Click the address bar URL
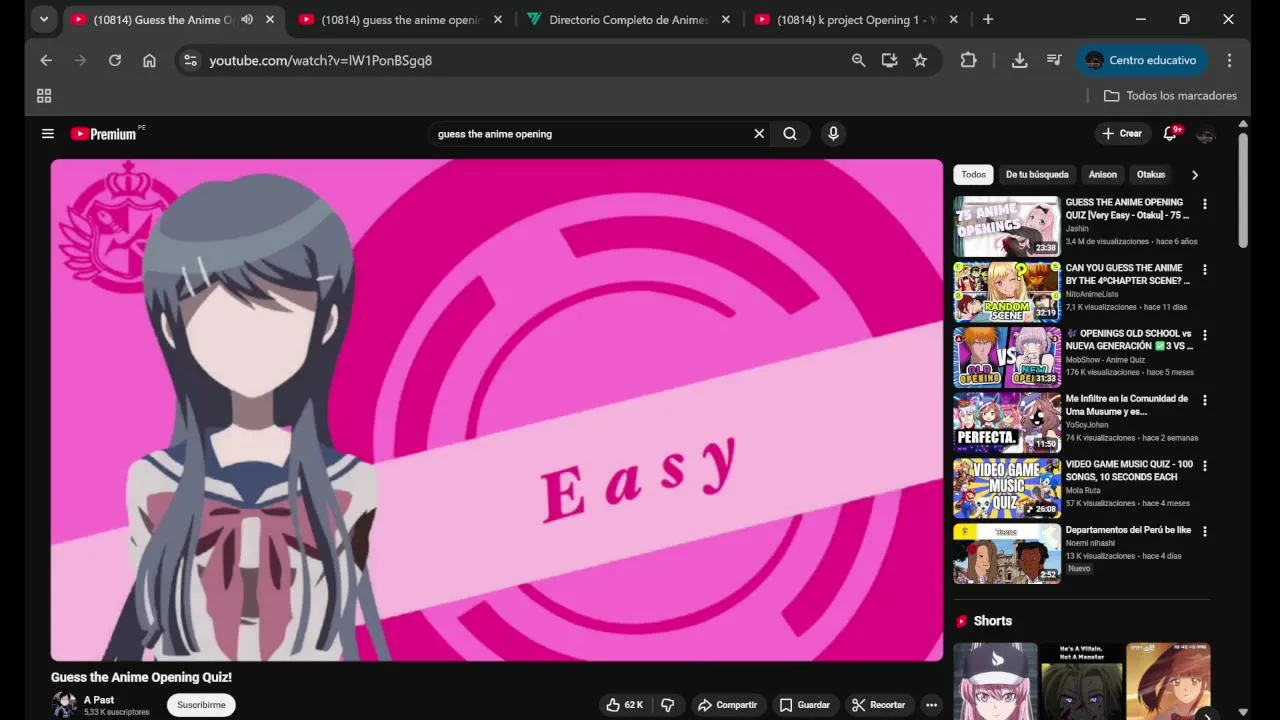Viewport: 1280px width, 720px height. [x=320, y=60]
